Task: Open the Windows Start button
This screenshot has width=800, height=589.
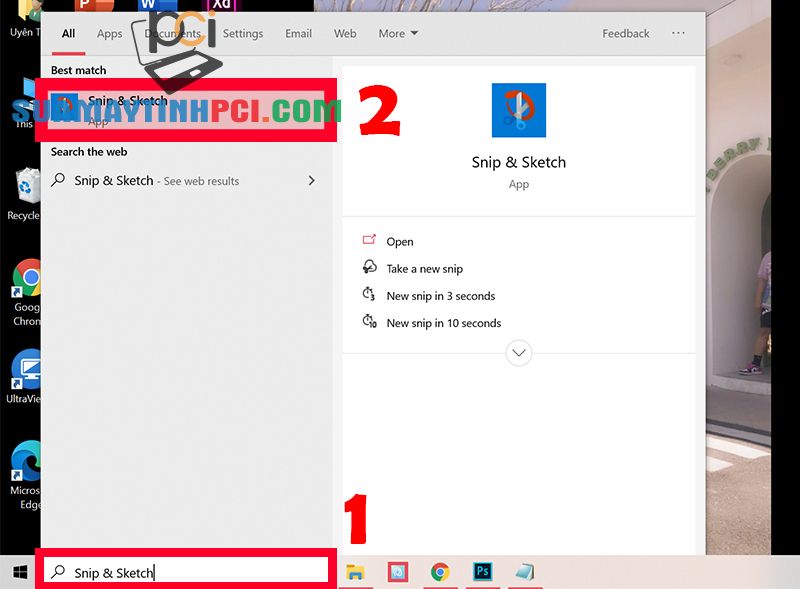Action: [20, 572]
